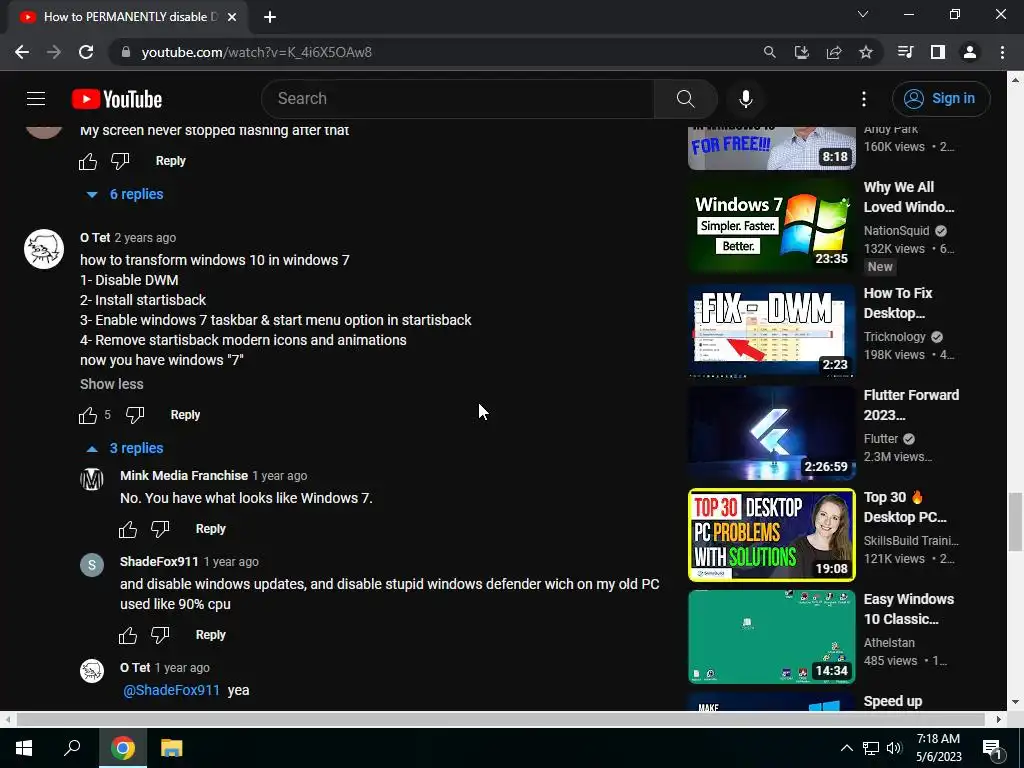1024x768 pixels.
Task: Toggle Chrome side panel
Action: click(938, 52)
